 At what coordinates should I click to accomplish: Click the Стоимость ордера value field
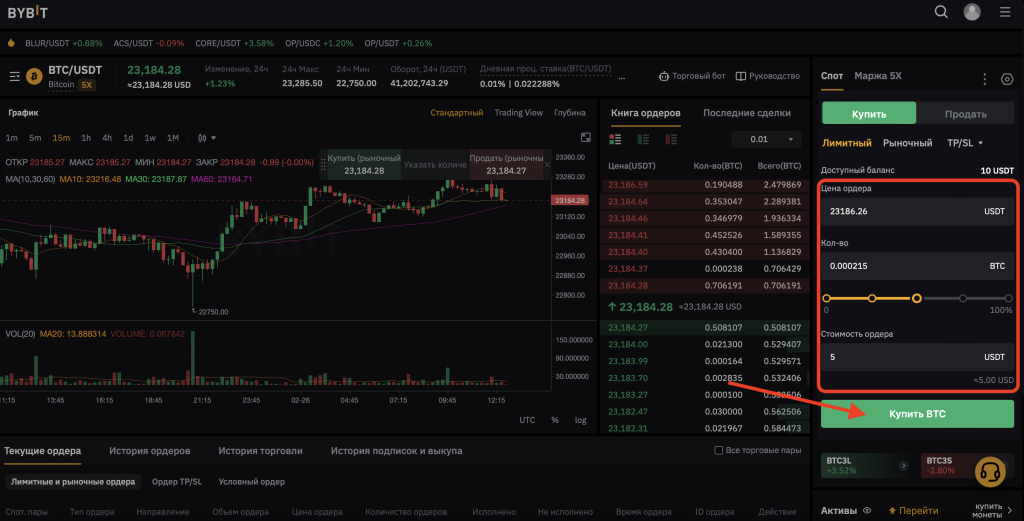917,357
